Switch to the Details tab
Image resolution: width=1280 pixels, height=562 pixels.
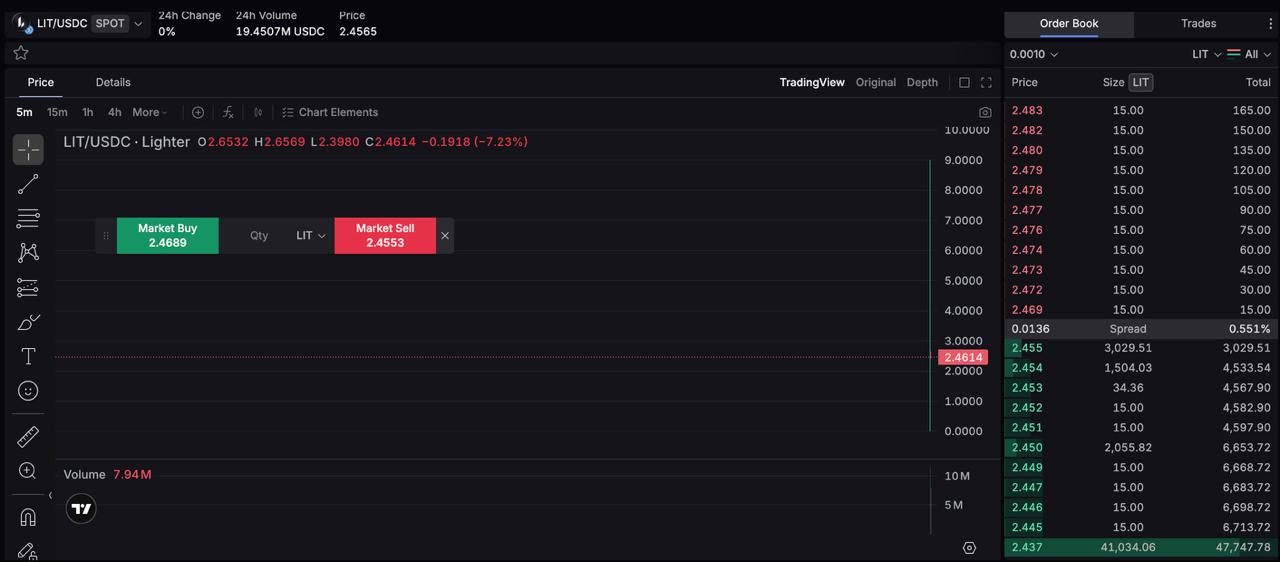point(113,82)
